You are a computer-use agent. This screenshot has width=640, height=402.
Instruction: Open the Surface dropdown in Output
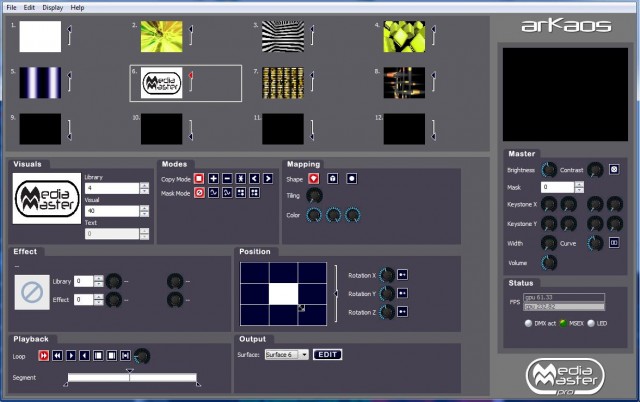pyautogui.click(x=303, y=354)
